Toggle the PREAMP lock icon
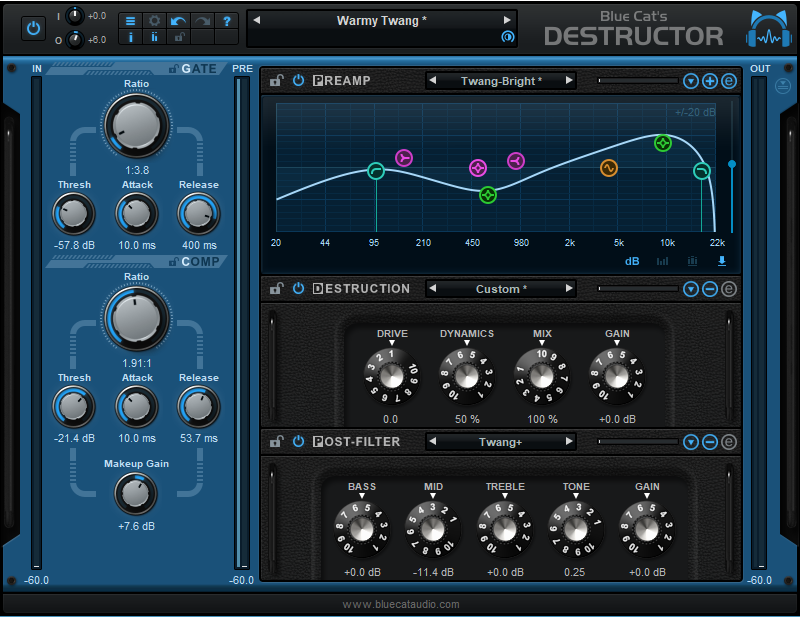The height and width of the screenshot is (617, 800). (x=277, y=81)
